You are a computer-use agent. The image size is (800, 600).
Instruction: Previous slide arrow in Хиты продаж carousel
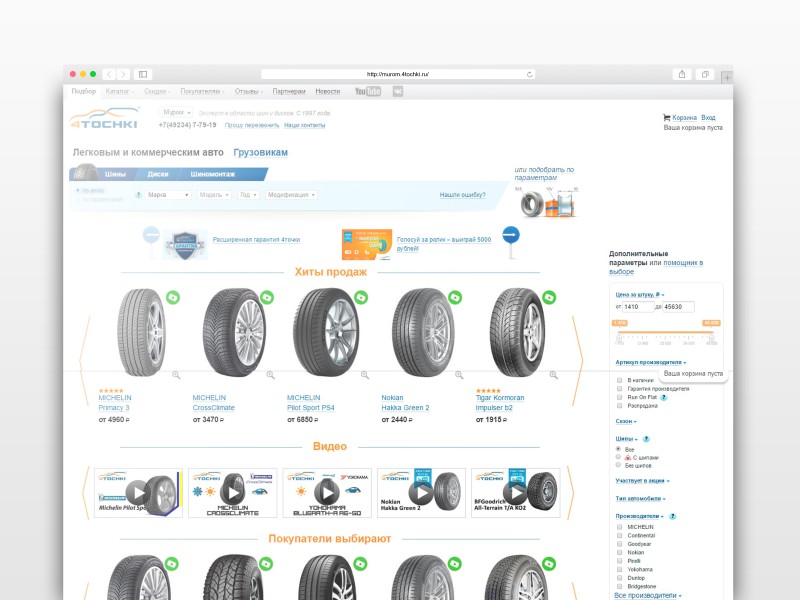(85, 361)
